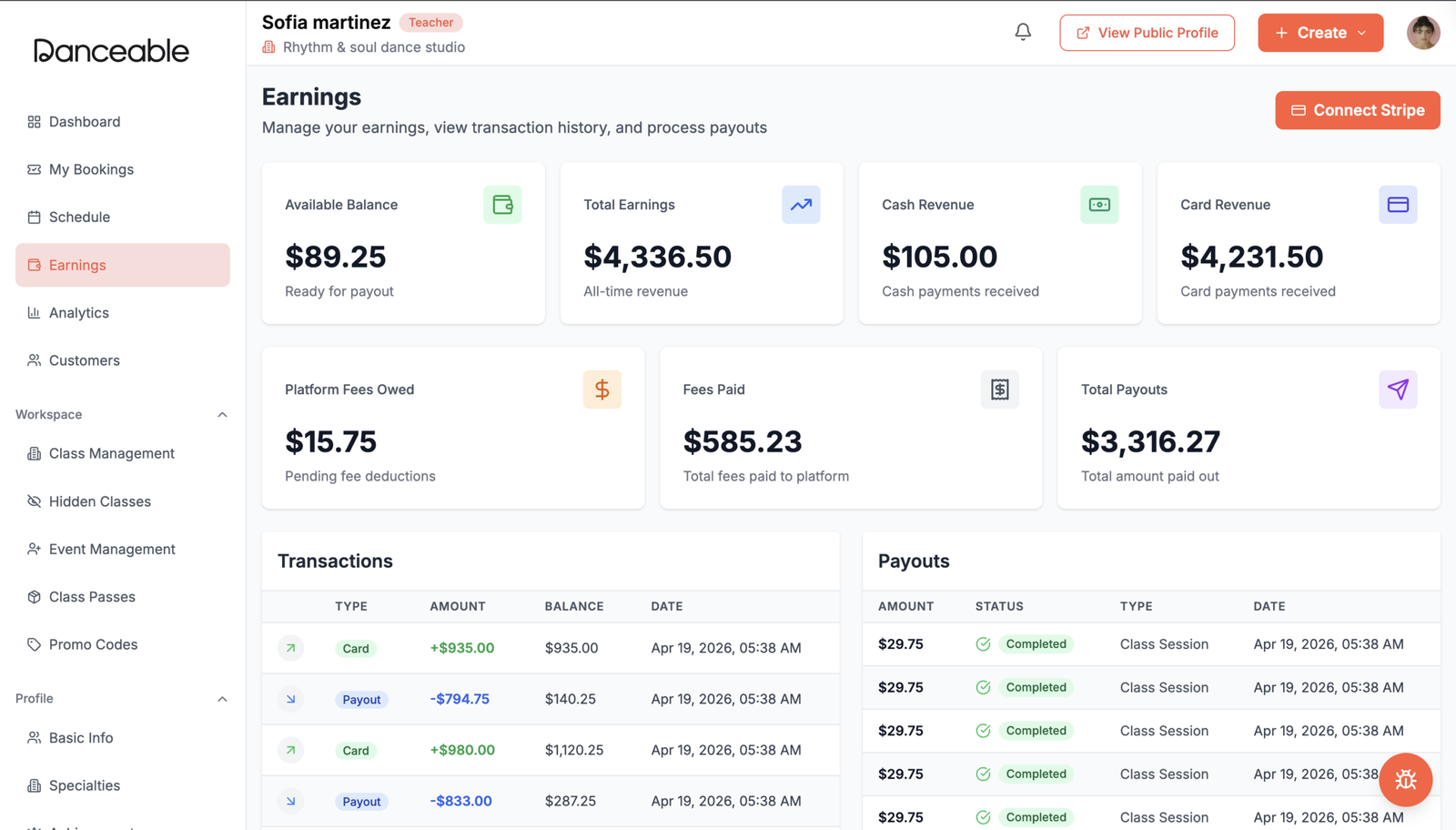1456x830 pixels.
Task: Click the Payout tag on the -$833.00 row
Action: (x=361, y=802)
